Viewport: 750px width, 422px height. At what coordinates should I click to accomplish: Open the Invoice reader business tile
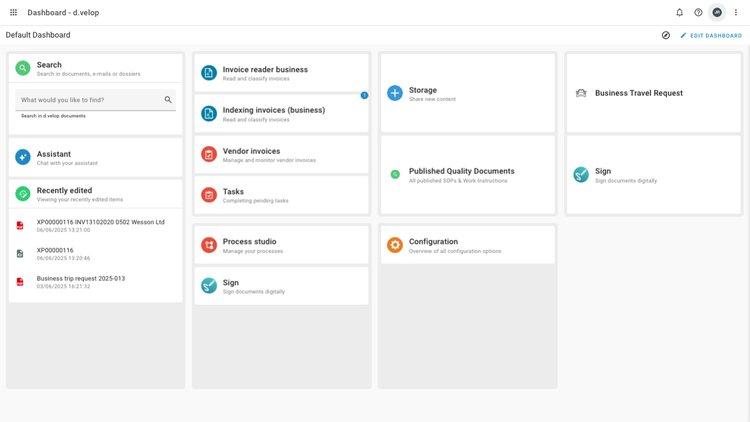click(281, 73)
